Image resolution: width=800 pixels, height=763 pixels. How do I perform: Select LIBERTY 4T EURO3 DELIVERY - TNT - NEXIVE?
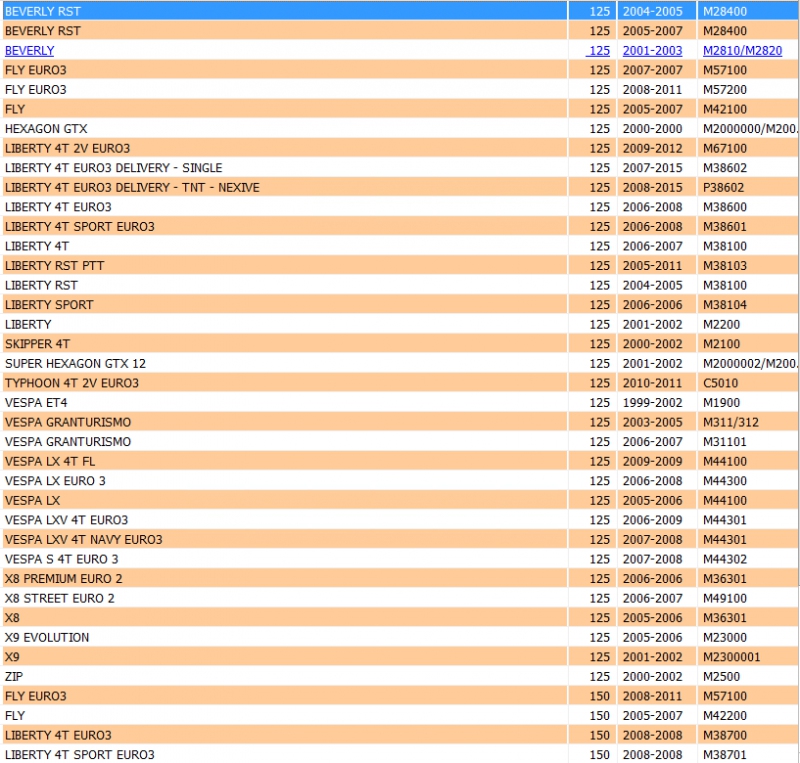click(400, 187)
